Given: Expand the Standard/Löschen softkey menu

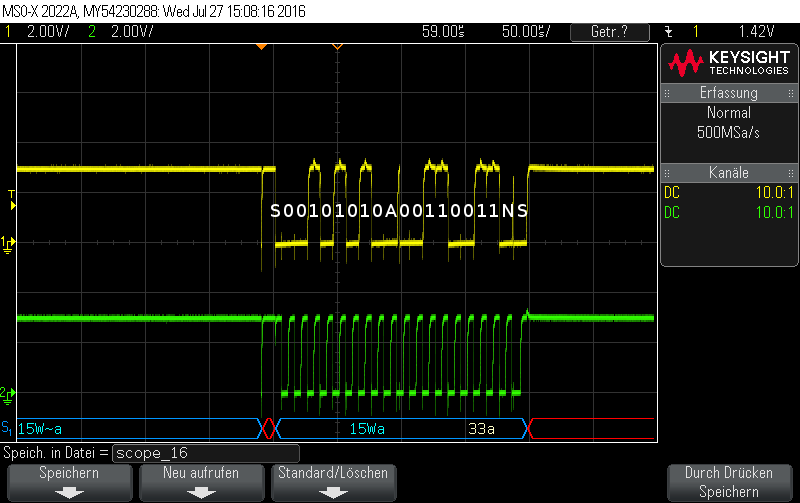Looking at the screenshot, I should [333, 481].
